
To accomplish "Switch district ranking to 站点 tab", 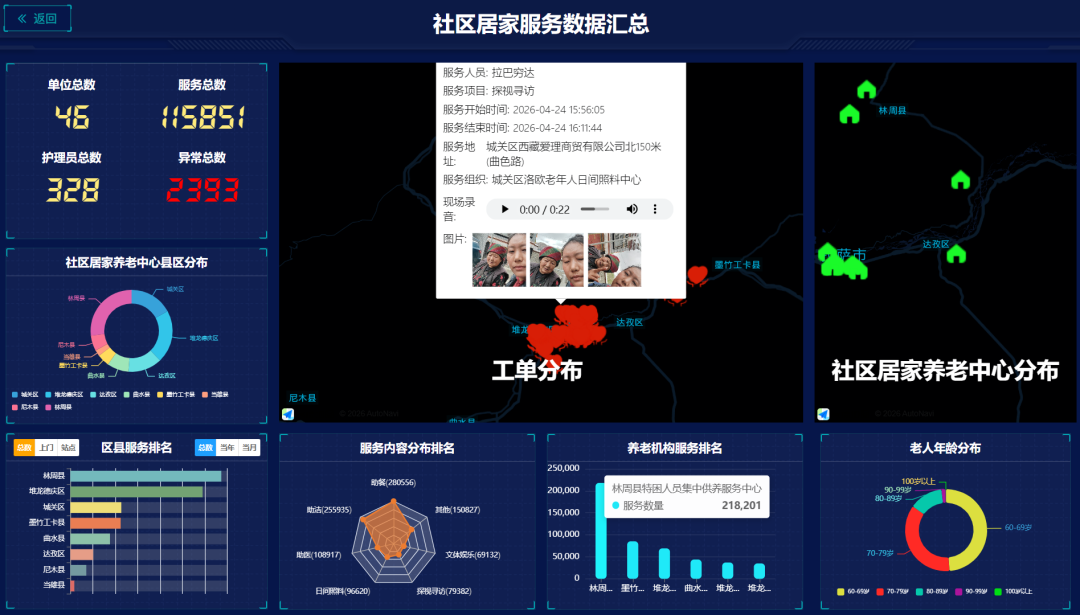I will pos(68,448).
